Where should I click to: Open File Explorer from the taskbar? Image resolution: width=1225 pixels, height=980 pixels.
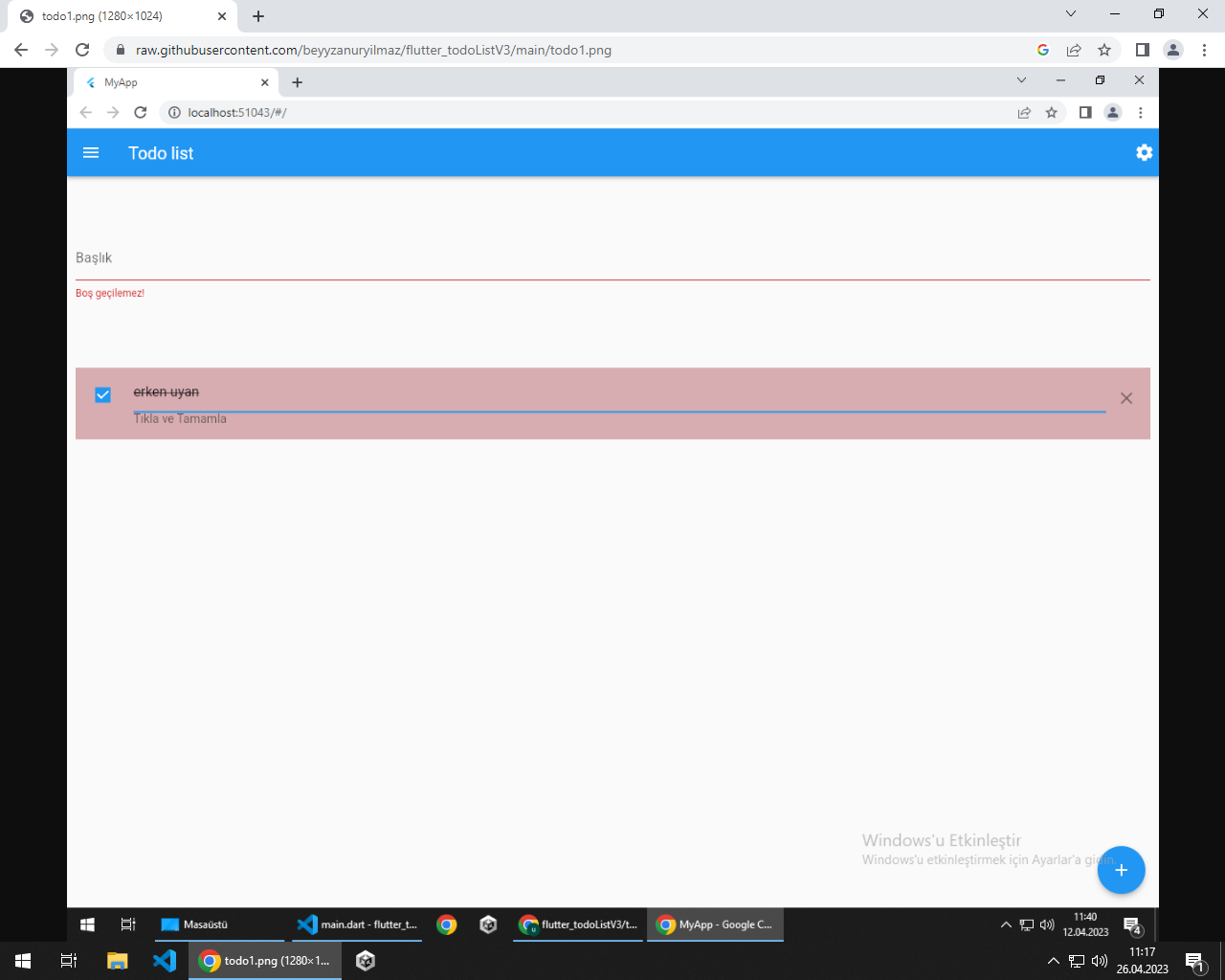pos(117,960)
